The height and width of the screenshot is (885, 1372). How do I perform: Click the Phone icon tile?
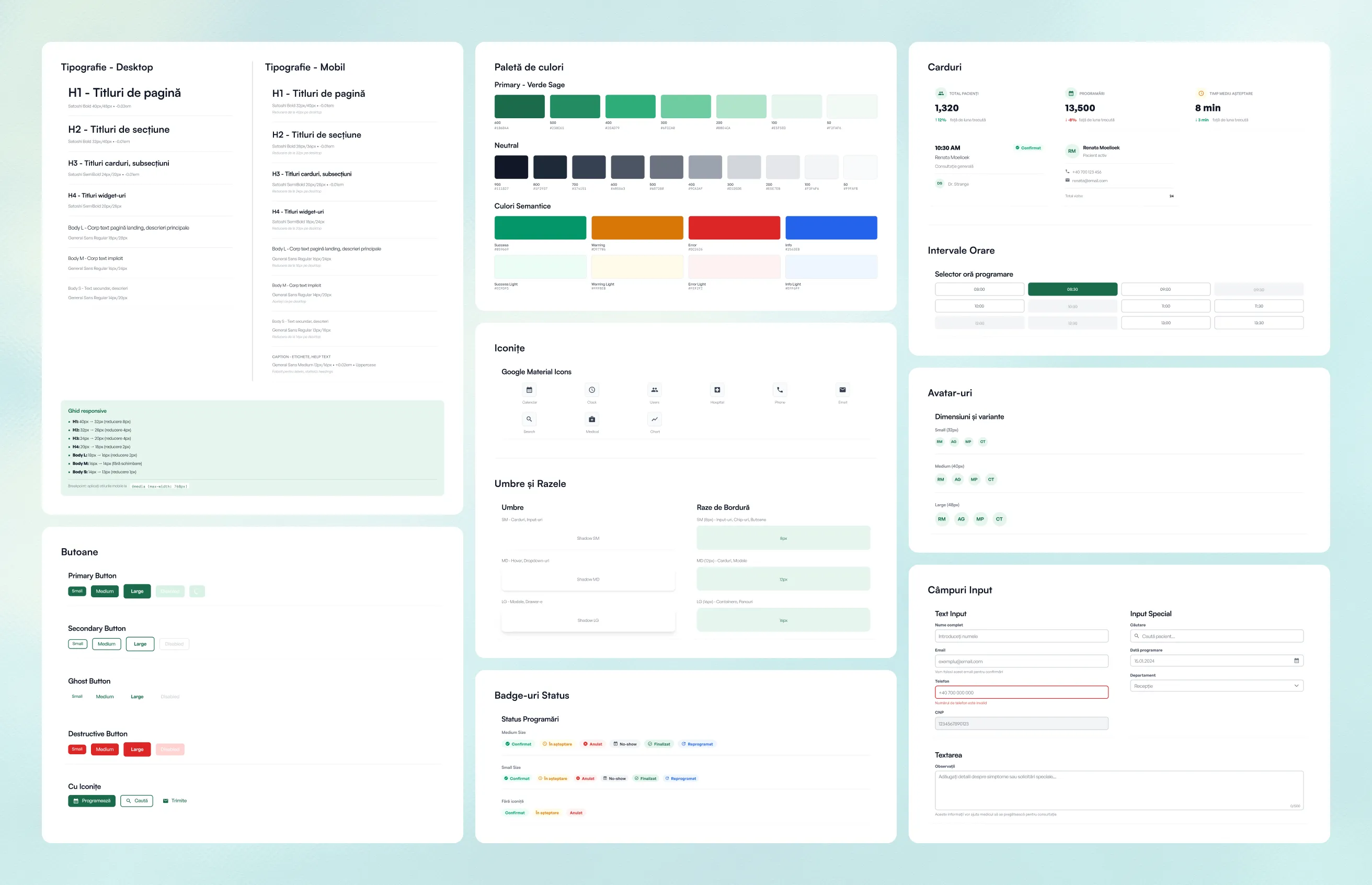click(779, 390)
